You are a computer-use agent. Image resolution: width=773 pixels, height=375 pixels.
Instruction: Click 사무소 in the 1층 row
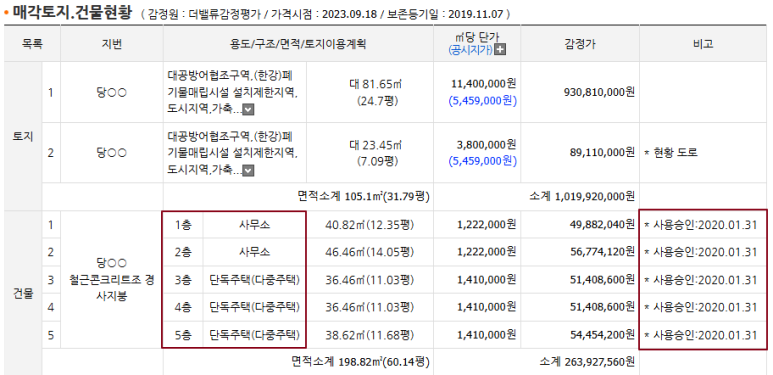tap(255, 225)
